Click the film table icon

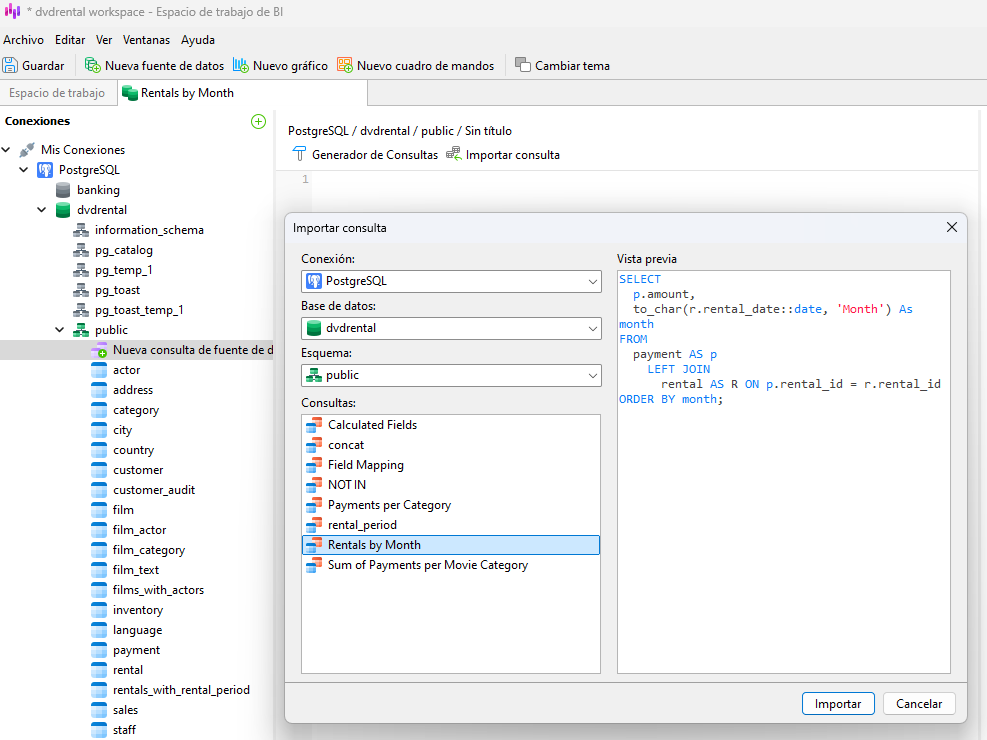[99, 510]
